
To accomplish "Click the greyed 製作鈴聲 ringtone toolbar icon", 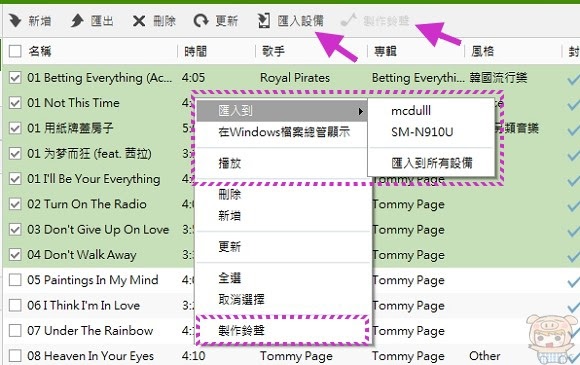I will click(348, 20).
